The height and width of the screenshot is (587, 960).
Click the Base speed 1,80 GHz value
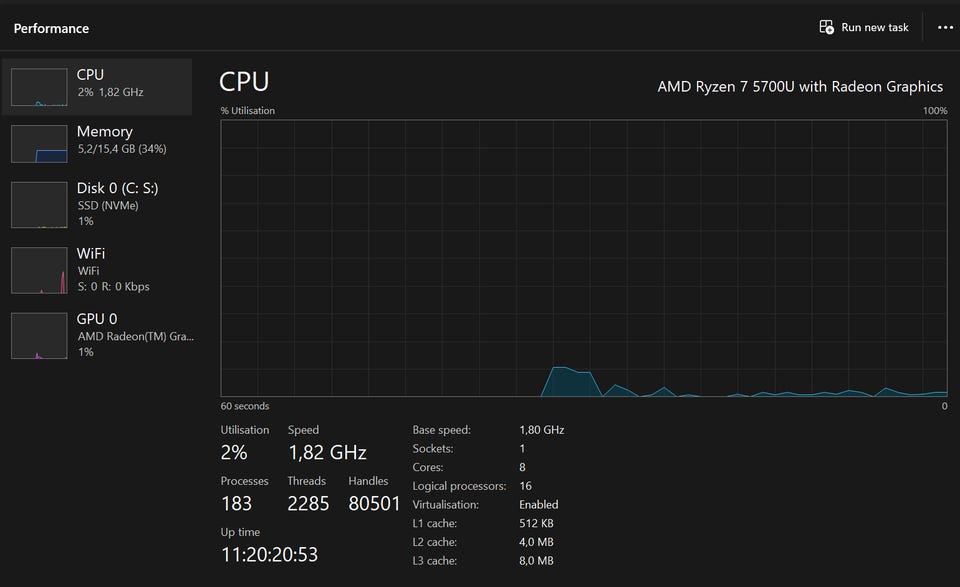(542, 430)
